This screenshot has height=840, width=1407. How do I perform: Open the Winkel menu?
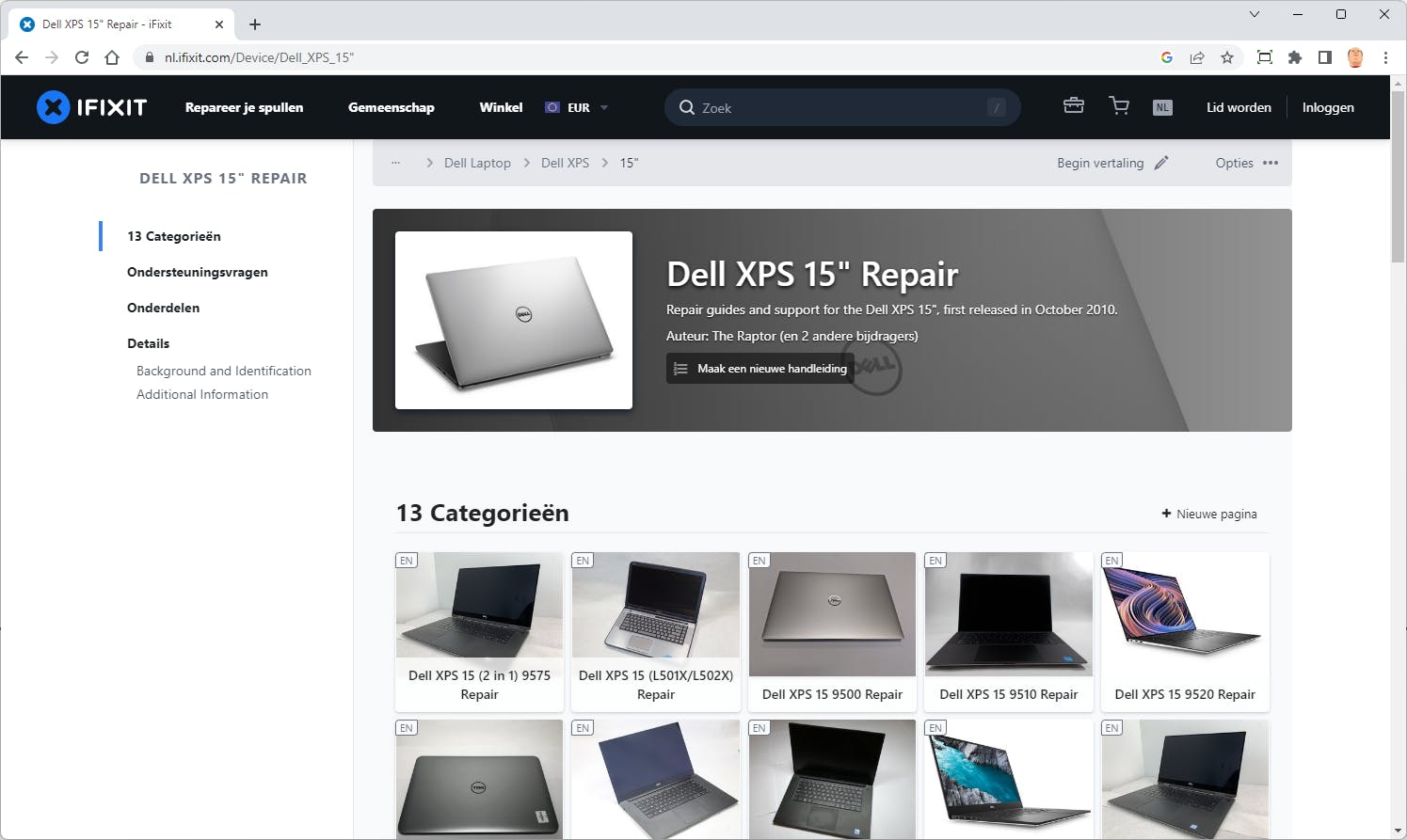tap(501, 107)
